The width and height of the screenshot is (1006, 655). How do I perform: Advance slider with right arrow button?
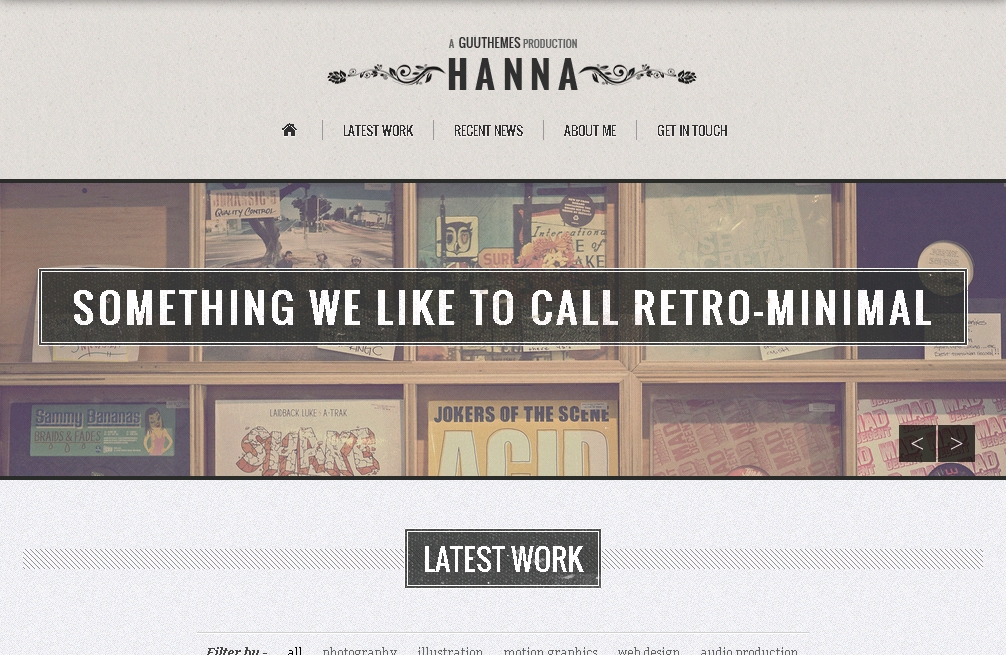(x=956, y=443)
